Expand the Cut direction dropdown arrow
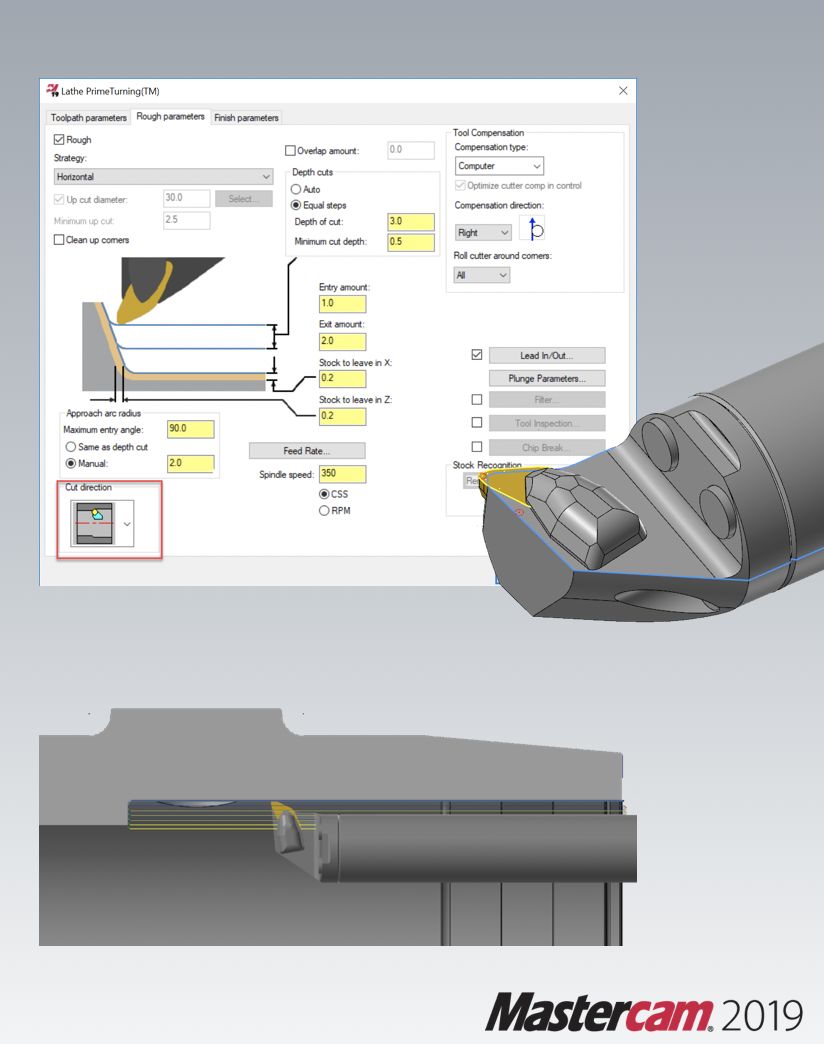 coord(127,524)
